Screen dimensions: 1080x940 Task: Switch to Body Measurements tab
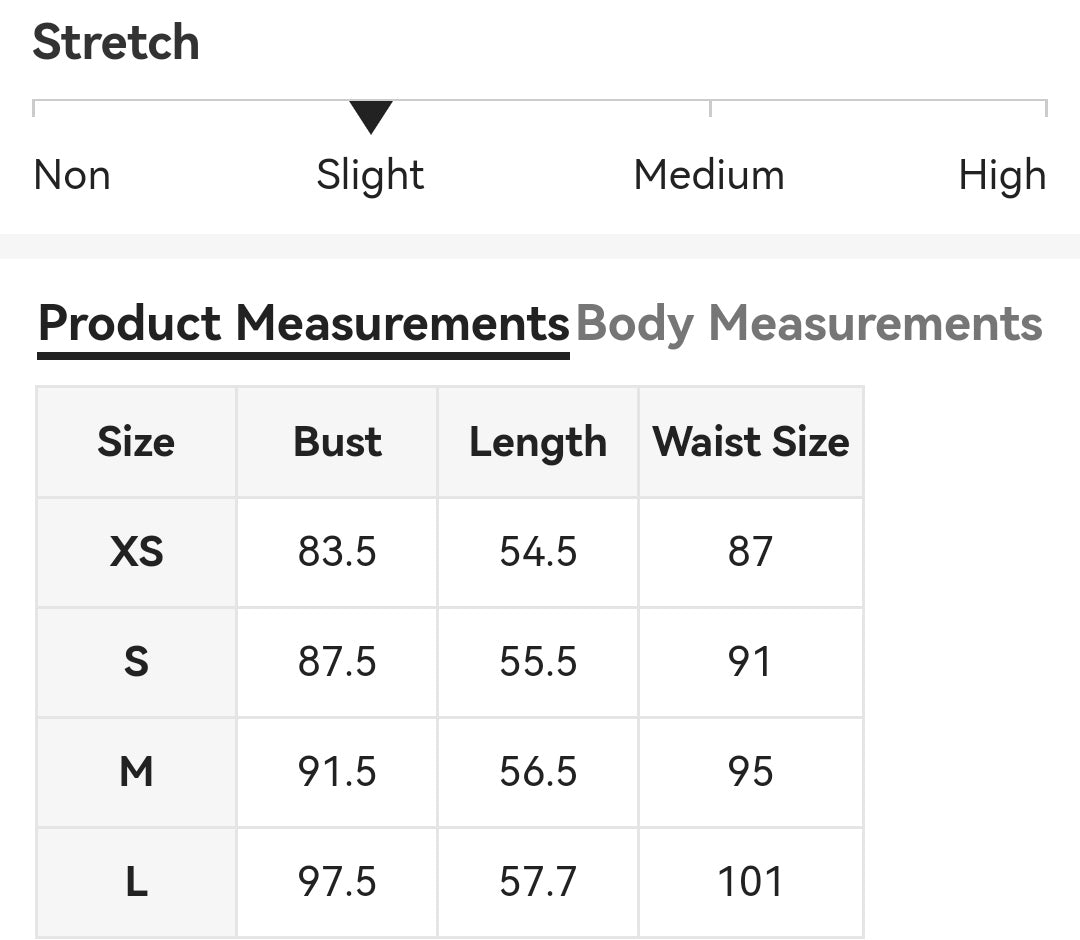pyautogui.click(x=809, y=323)
